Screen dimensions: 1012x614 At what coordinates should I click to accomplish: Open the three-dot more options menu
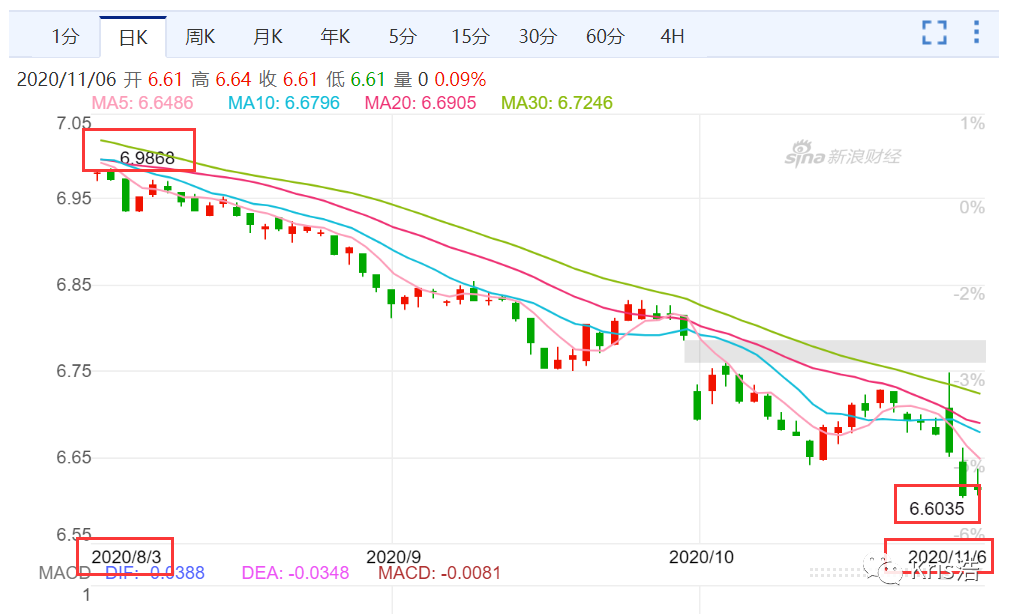coord(977,32)
